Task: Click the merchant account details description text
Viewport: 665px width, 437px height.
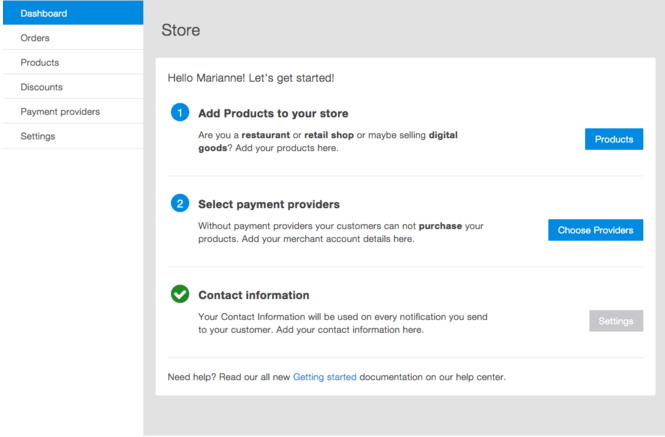Action: 341,232
